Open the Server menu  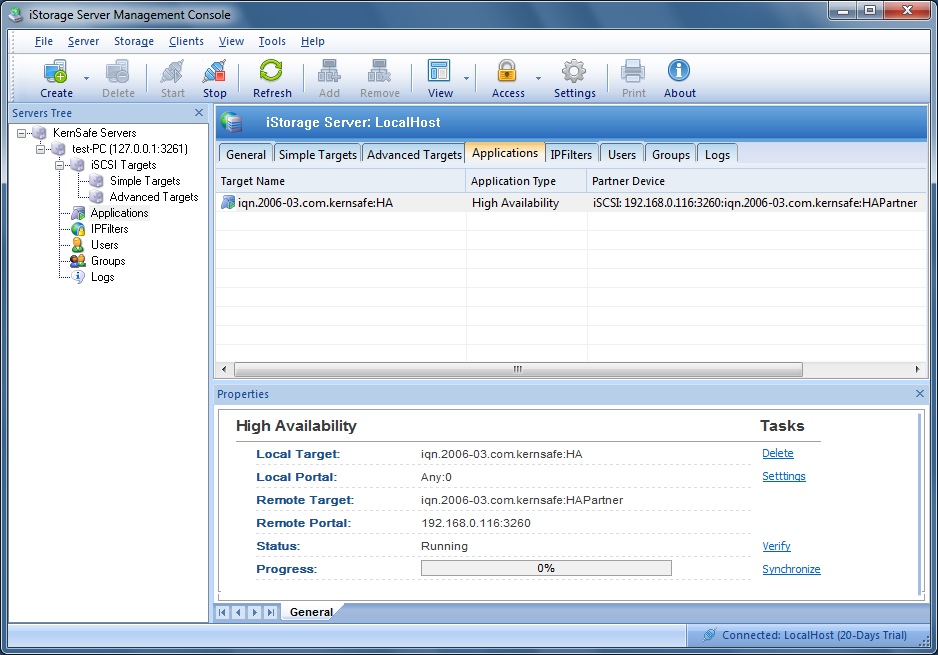click(83, 41)
